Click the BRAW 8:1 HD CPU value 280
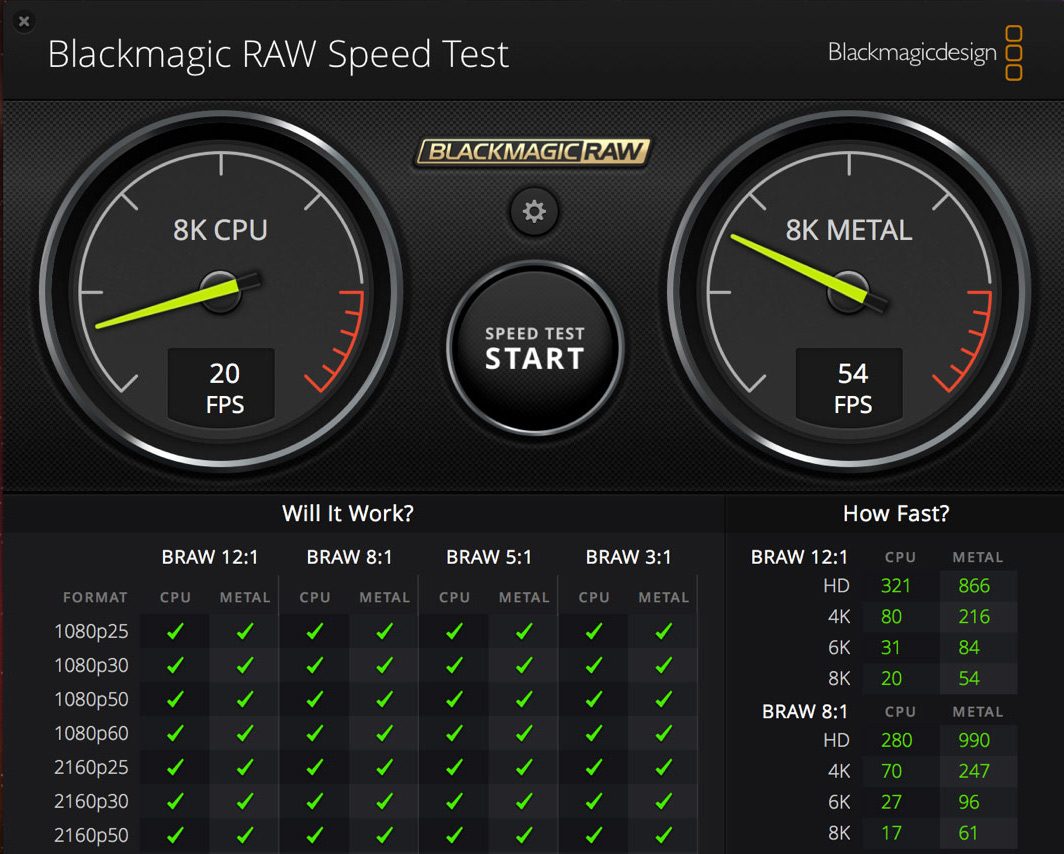This screenshot has width=1064, height=854. pyautogui.click(x=896, y=740)
